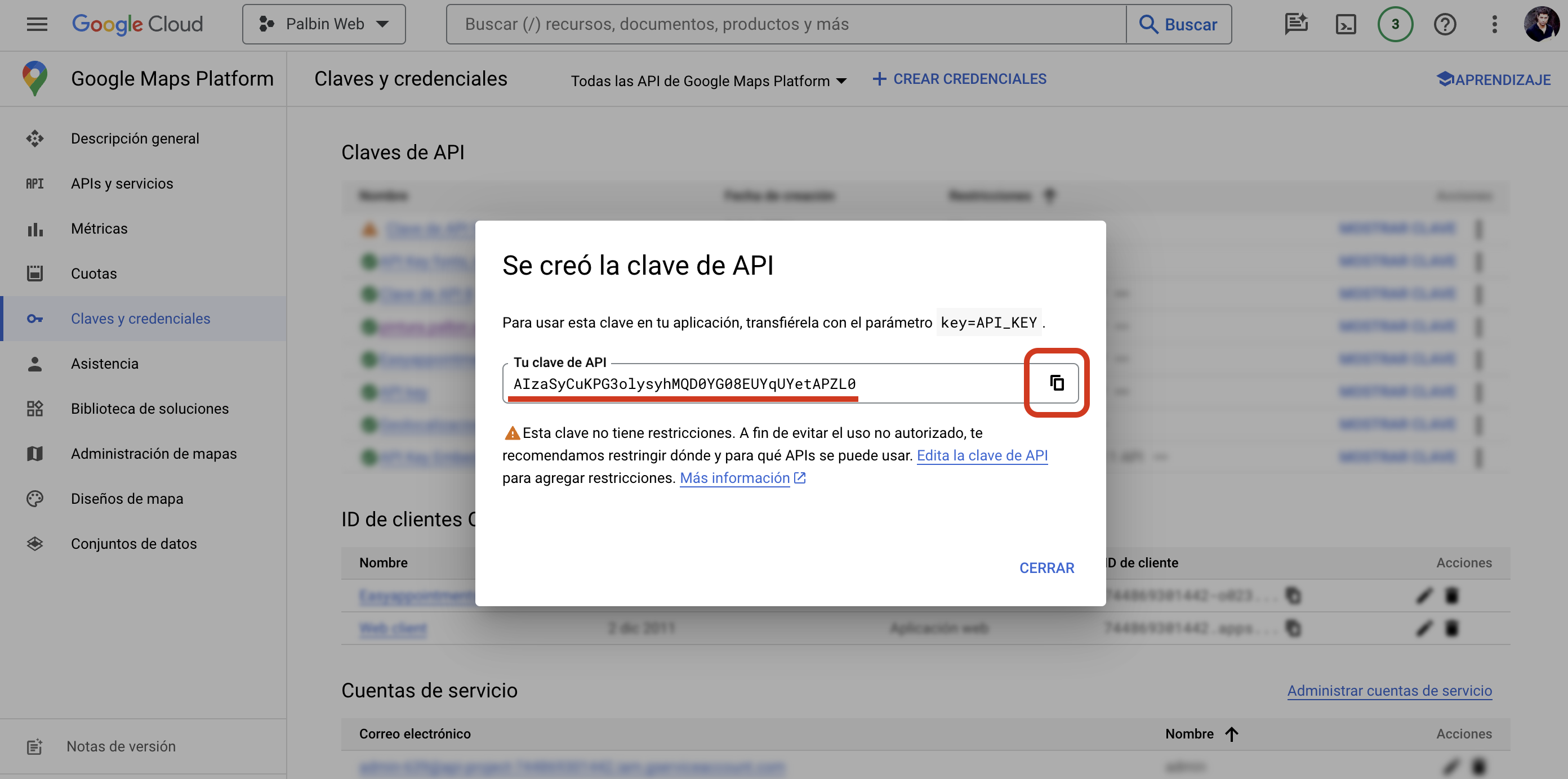Open the main hamburger navigation menu

coord(37,24)
